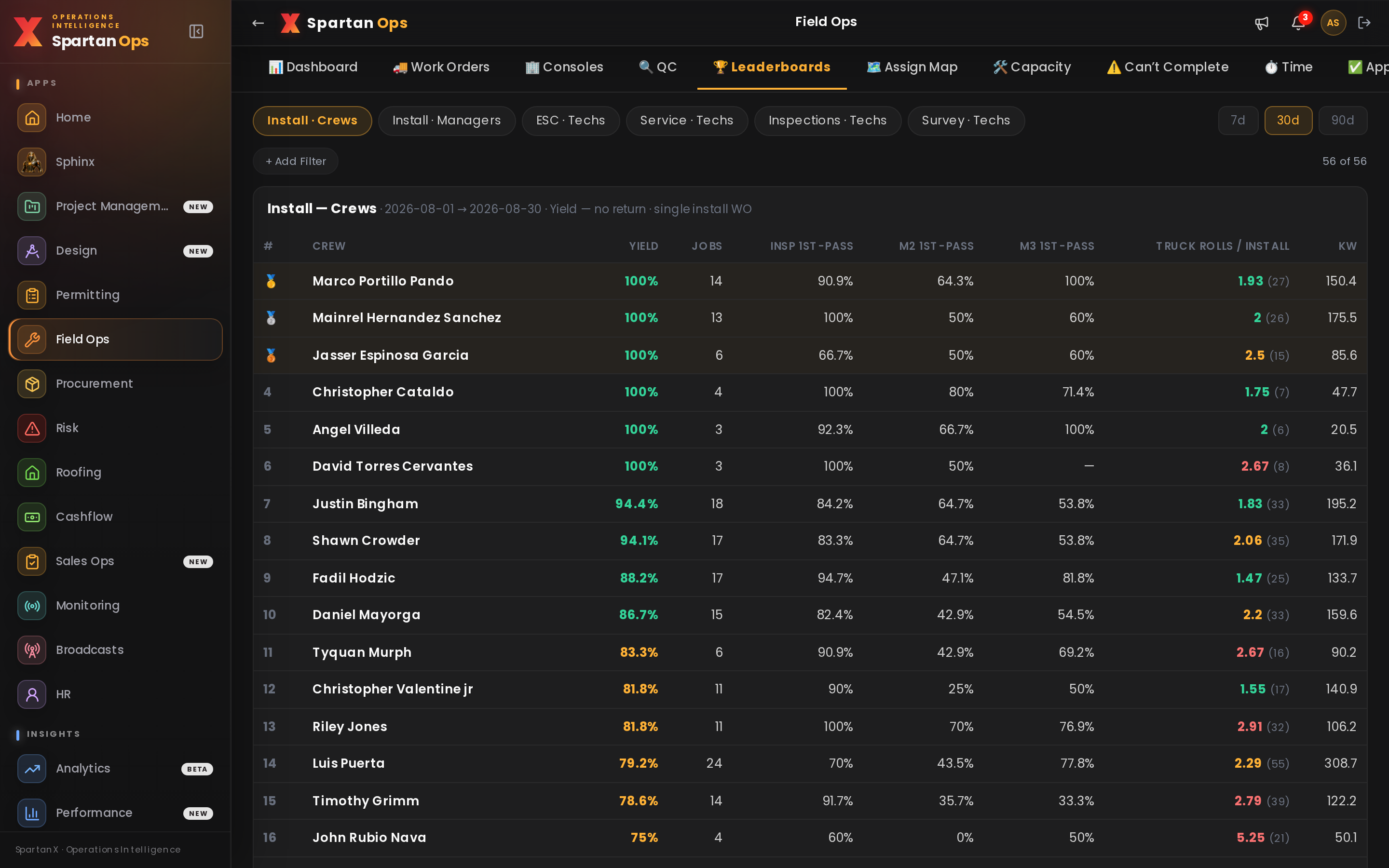
Task: Open Sales Ops in sidebar
Action: click(115, 561)
